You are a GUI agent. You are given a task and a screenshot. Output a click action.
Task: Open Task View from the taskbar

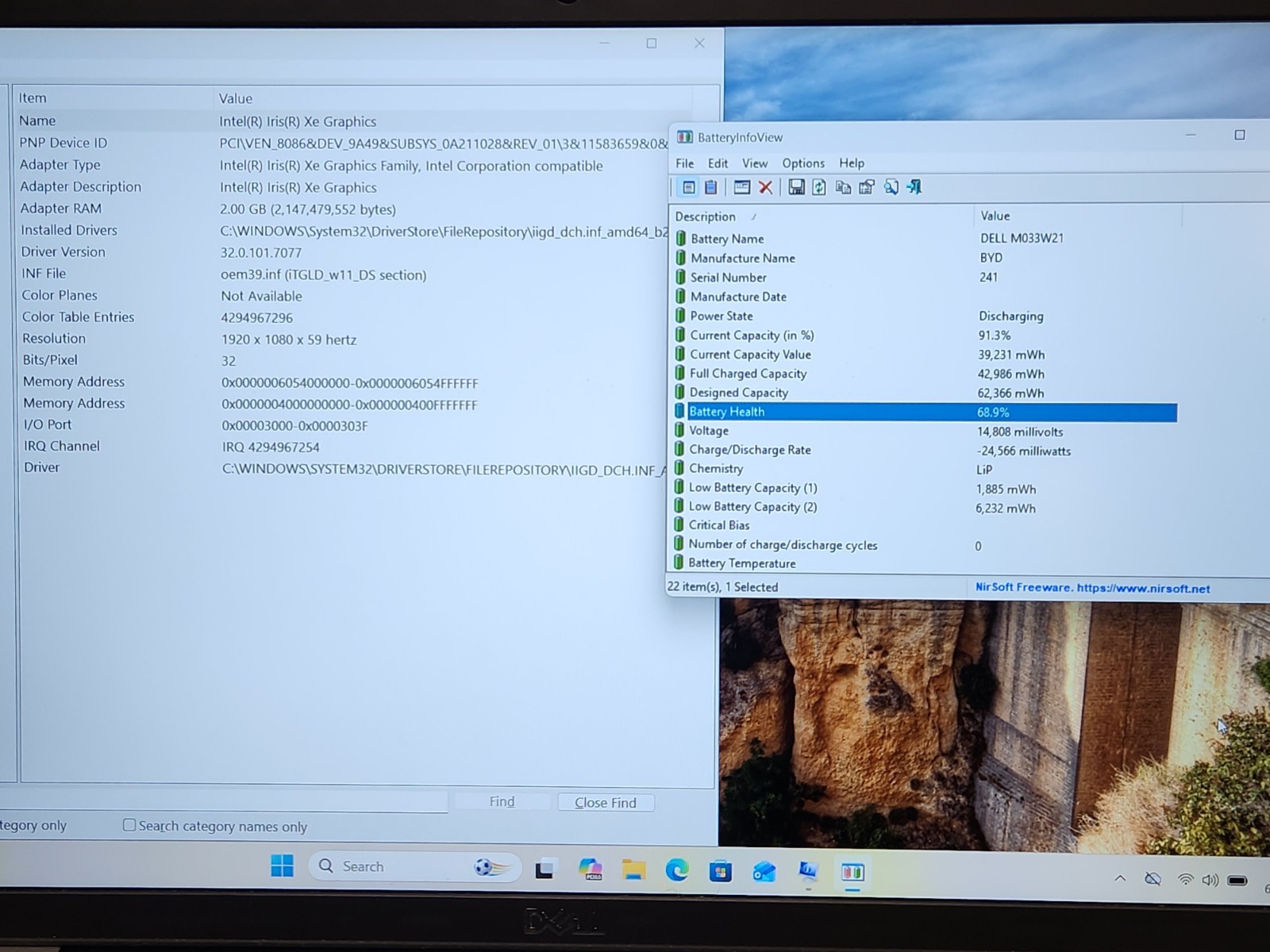(x=544, y=869)
